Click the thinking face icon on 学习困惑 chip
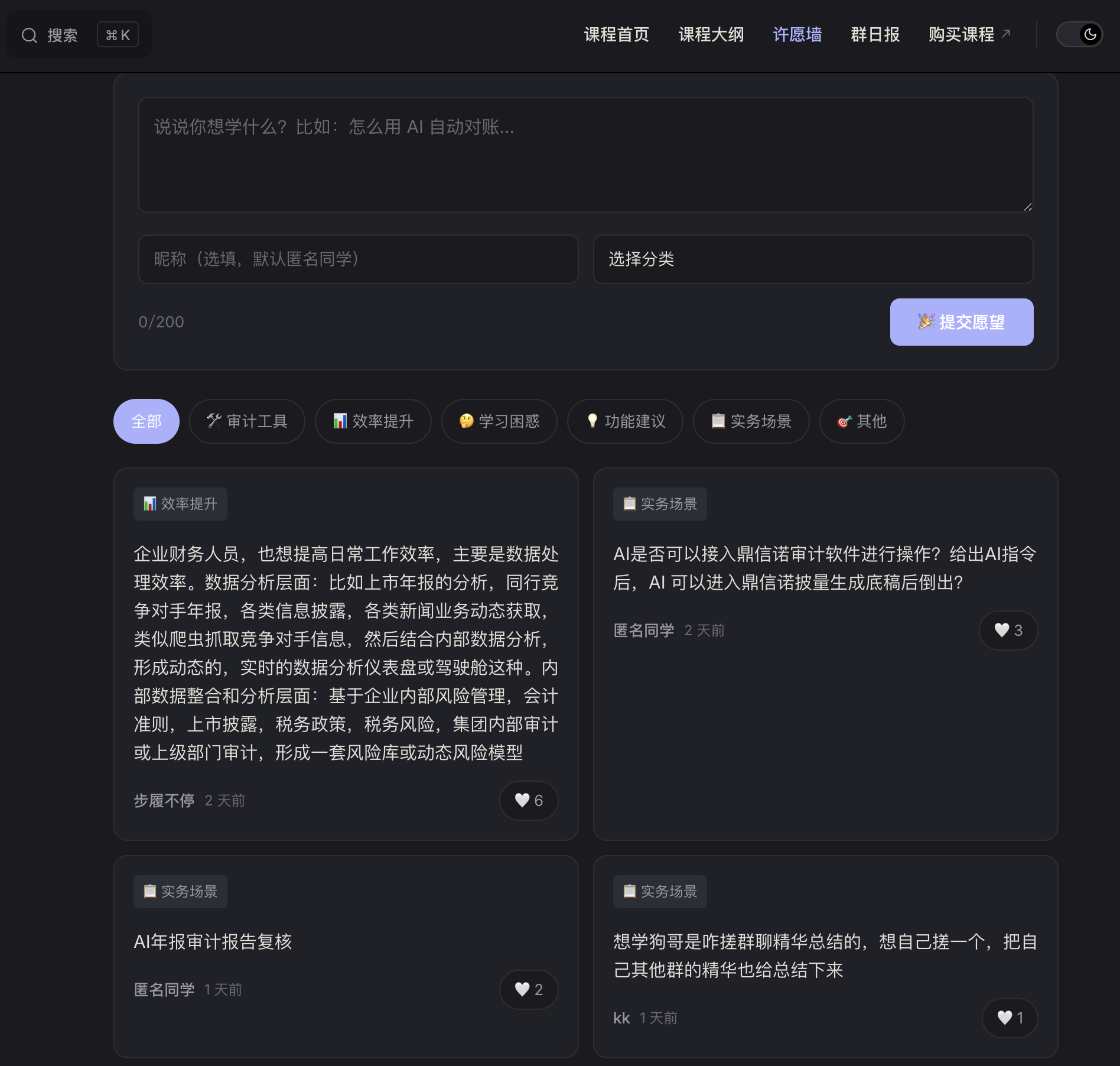The width and height of the screenshot is (1120, 1066). [466, 421]
